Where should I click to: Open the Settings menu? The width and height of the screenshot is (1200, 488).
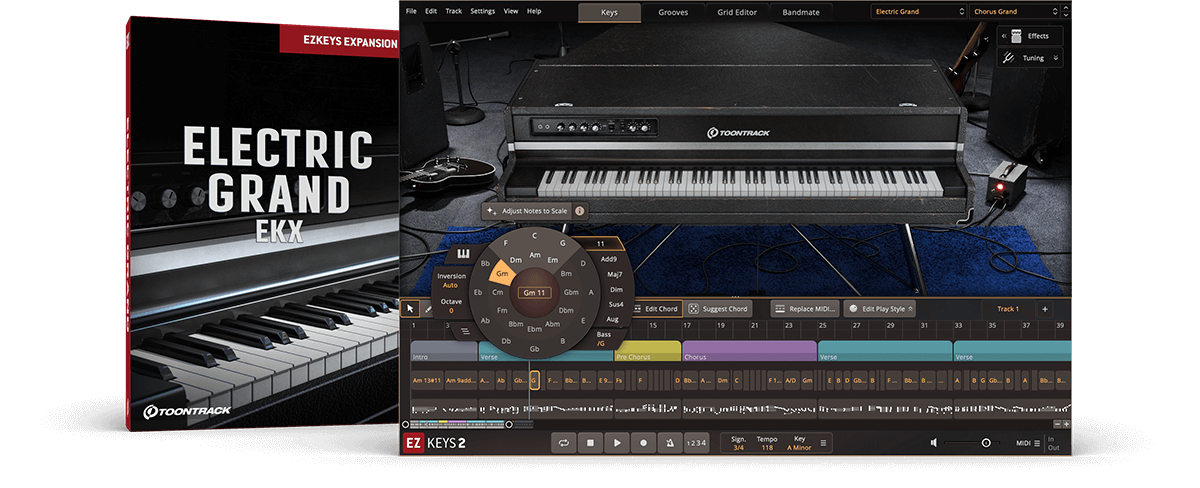click(x=482, y=11)
